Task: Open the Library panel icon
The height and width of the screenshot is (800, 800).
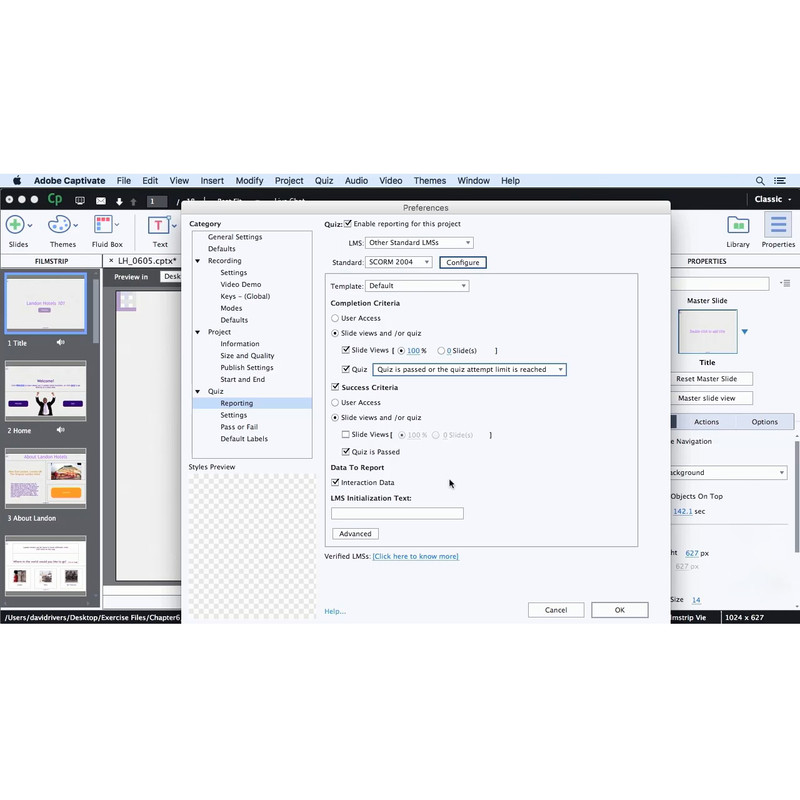Action: (x=738, y=225)
